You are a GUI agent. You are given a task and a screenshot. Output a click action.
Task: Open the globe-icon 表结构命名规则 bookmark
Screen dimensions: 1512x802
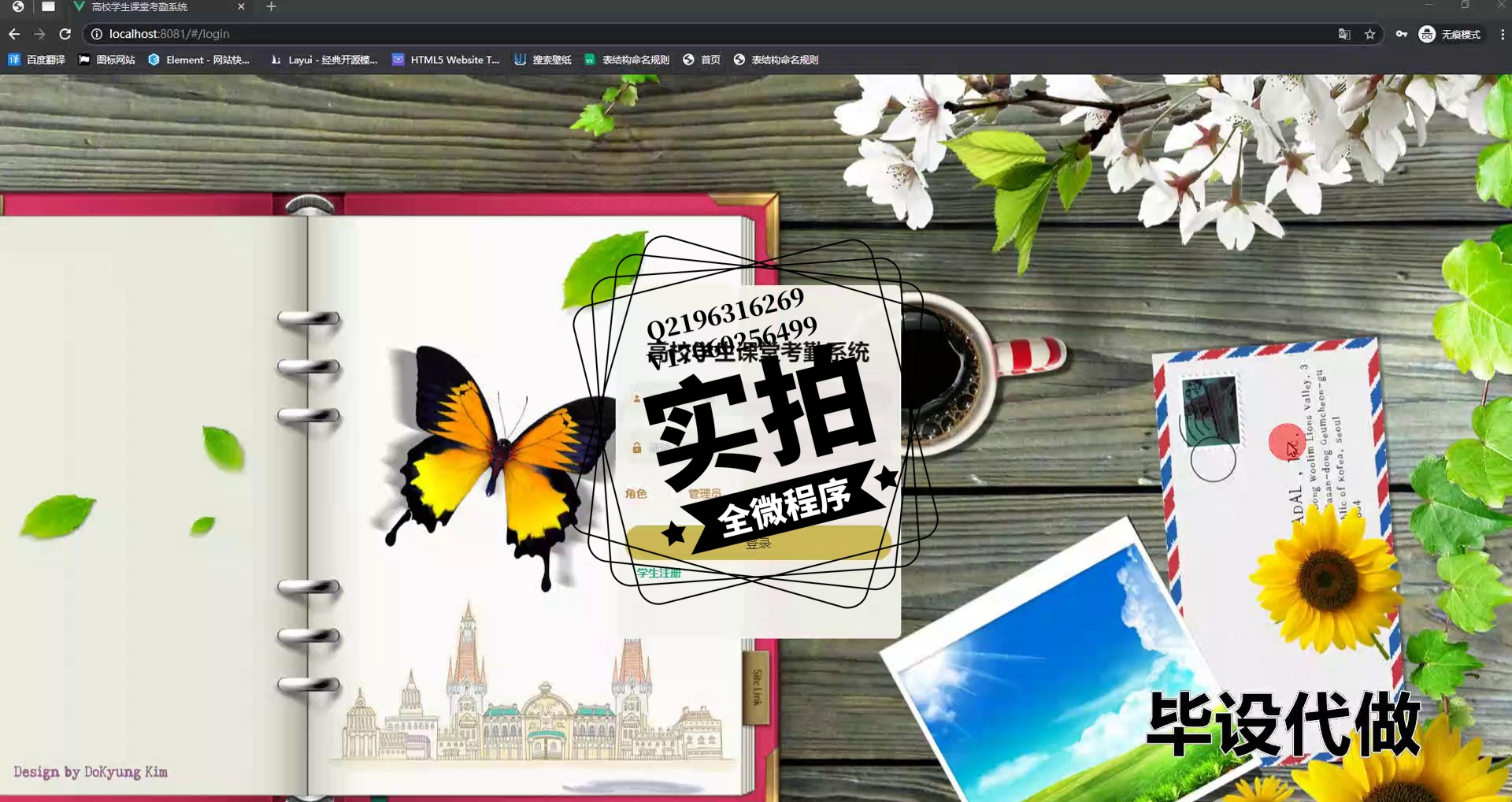776,60
